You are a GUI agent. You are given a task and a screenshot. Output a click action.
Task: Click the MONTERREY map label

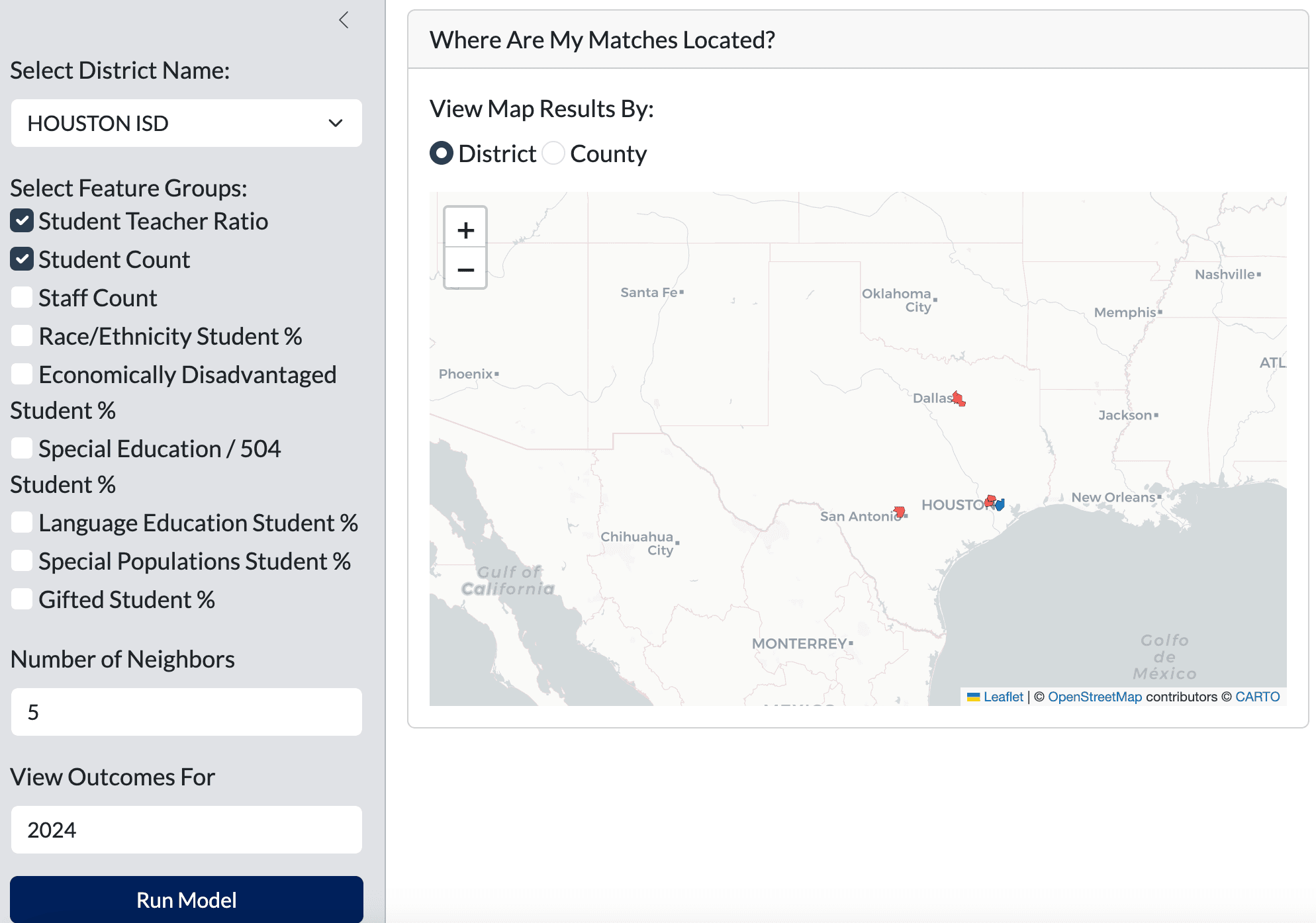pos(800,643)
